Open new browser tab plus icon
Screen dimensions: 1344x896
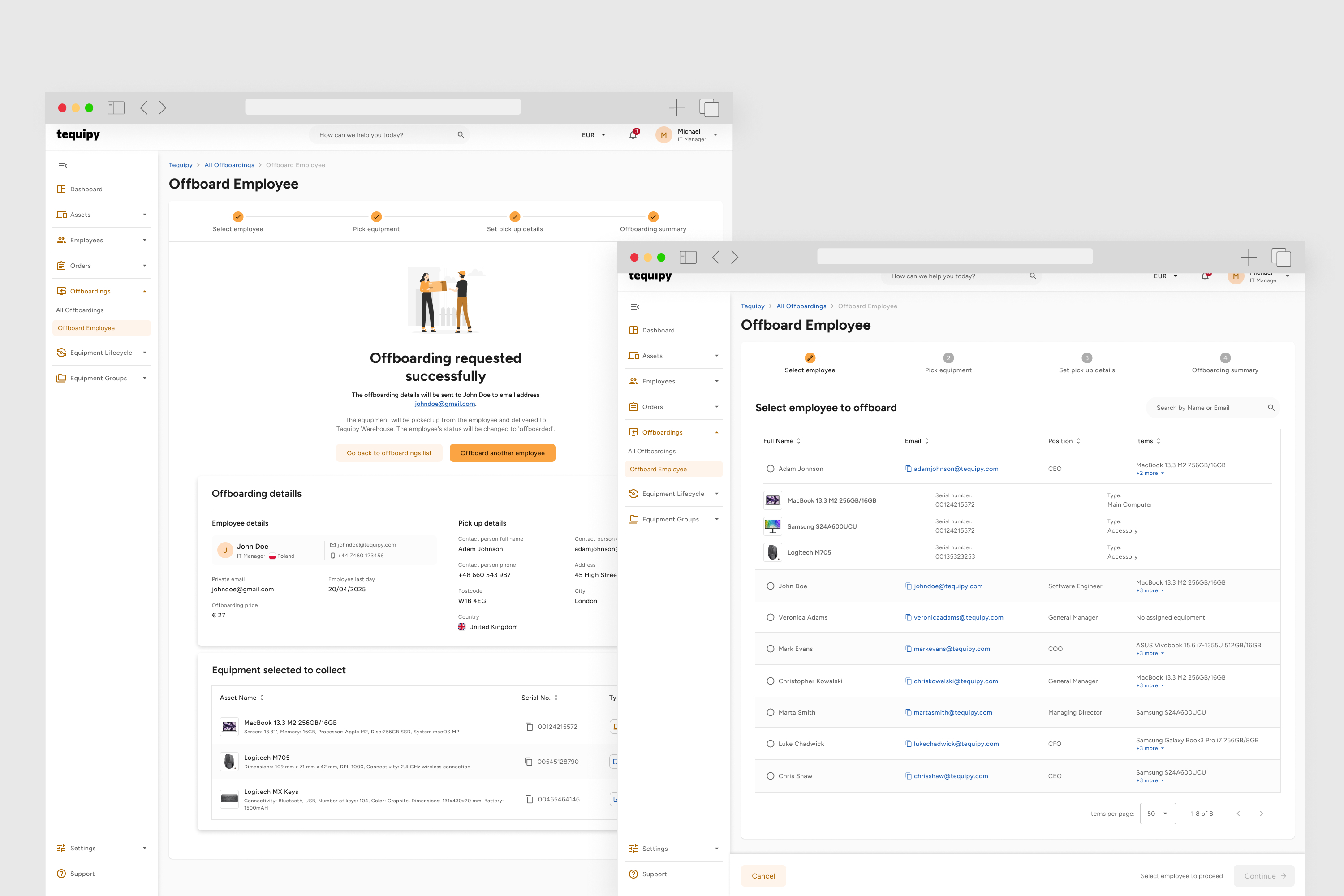click(x=676, y=108)
